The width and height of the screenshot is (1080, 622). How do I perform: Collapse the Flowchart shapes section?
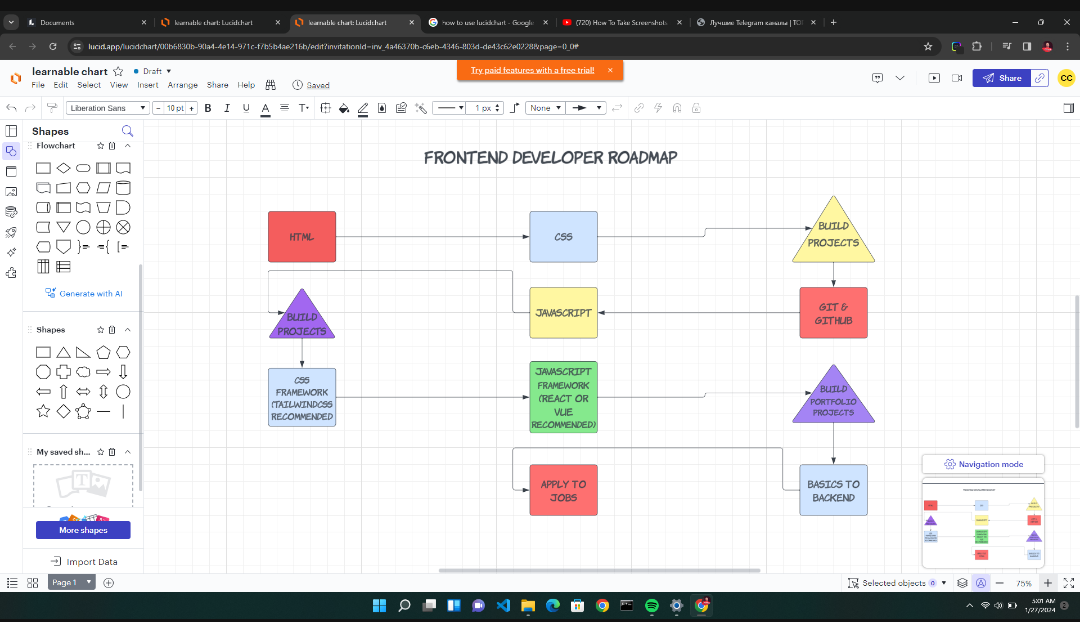tap(125, 145)
